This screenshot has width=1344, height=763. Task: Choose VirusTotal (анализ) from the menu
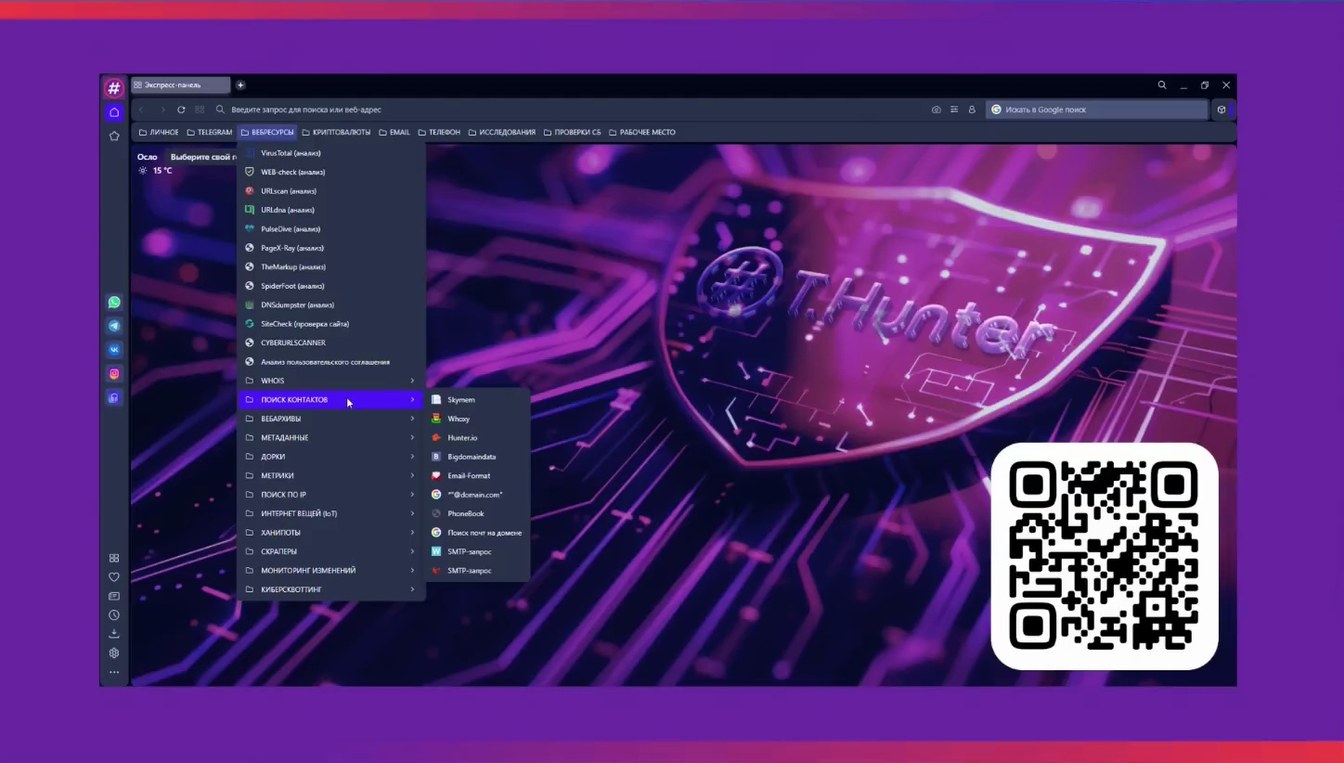(331, 153)
